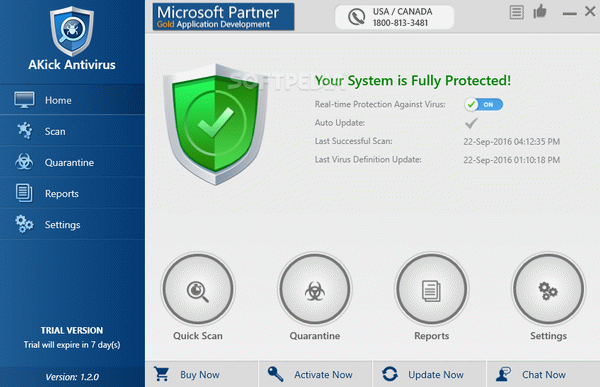Click the Settings gears icon in sidebar
The height and width of the screenshot is (387, 600).
pos(24,224)
